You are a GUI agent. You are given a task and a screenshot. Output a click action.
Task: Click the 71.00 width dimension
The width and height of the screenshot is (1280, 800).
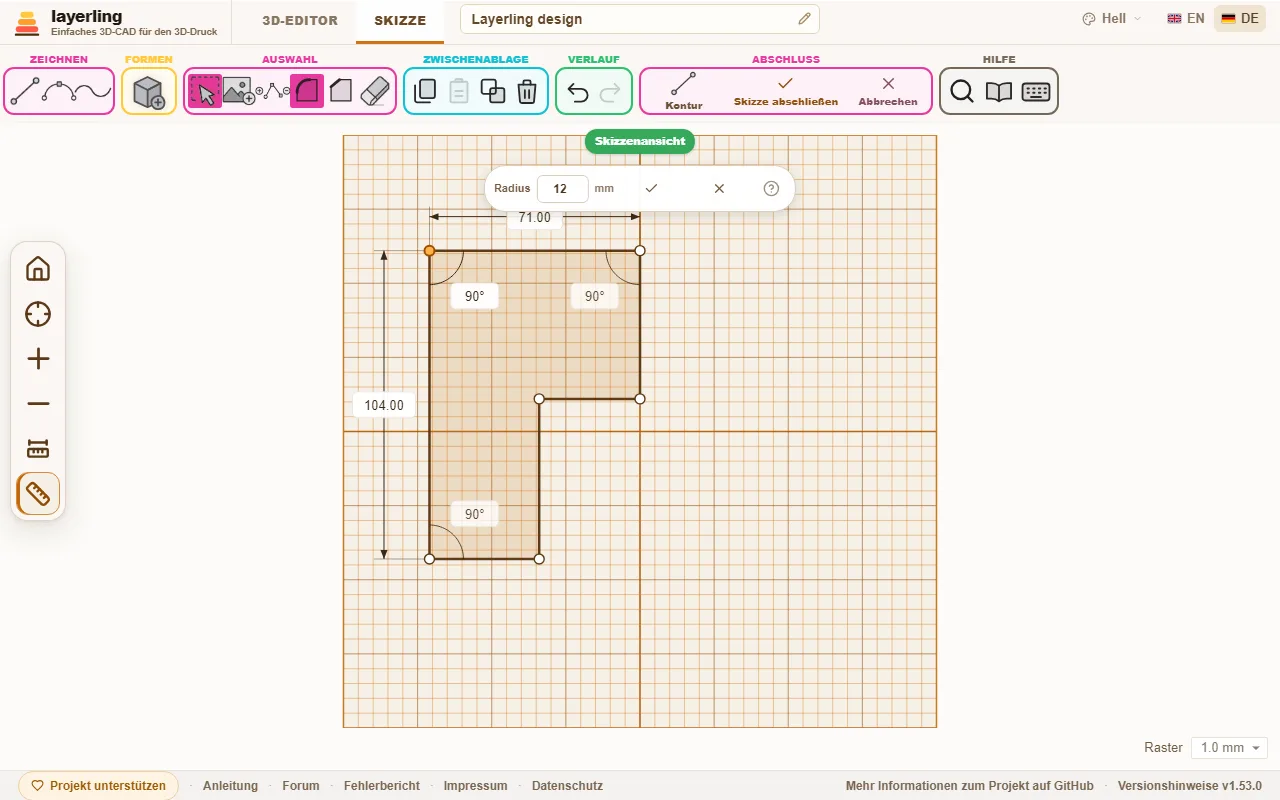coord(535,217)
